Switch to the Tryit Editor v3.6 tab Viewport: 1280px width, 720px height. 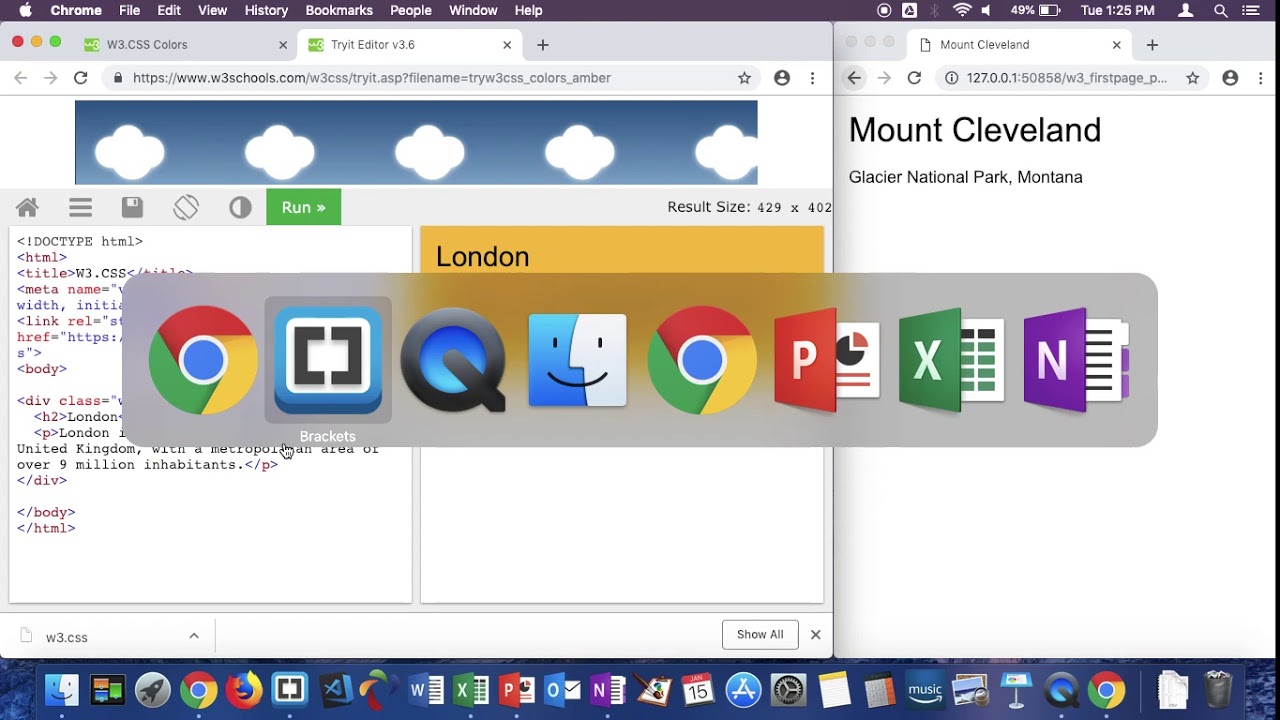pos(409,45)
